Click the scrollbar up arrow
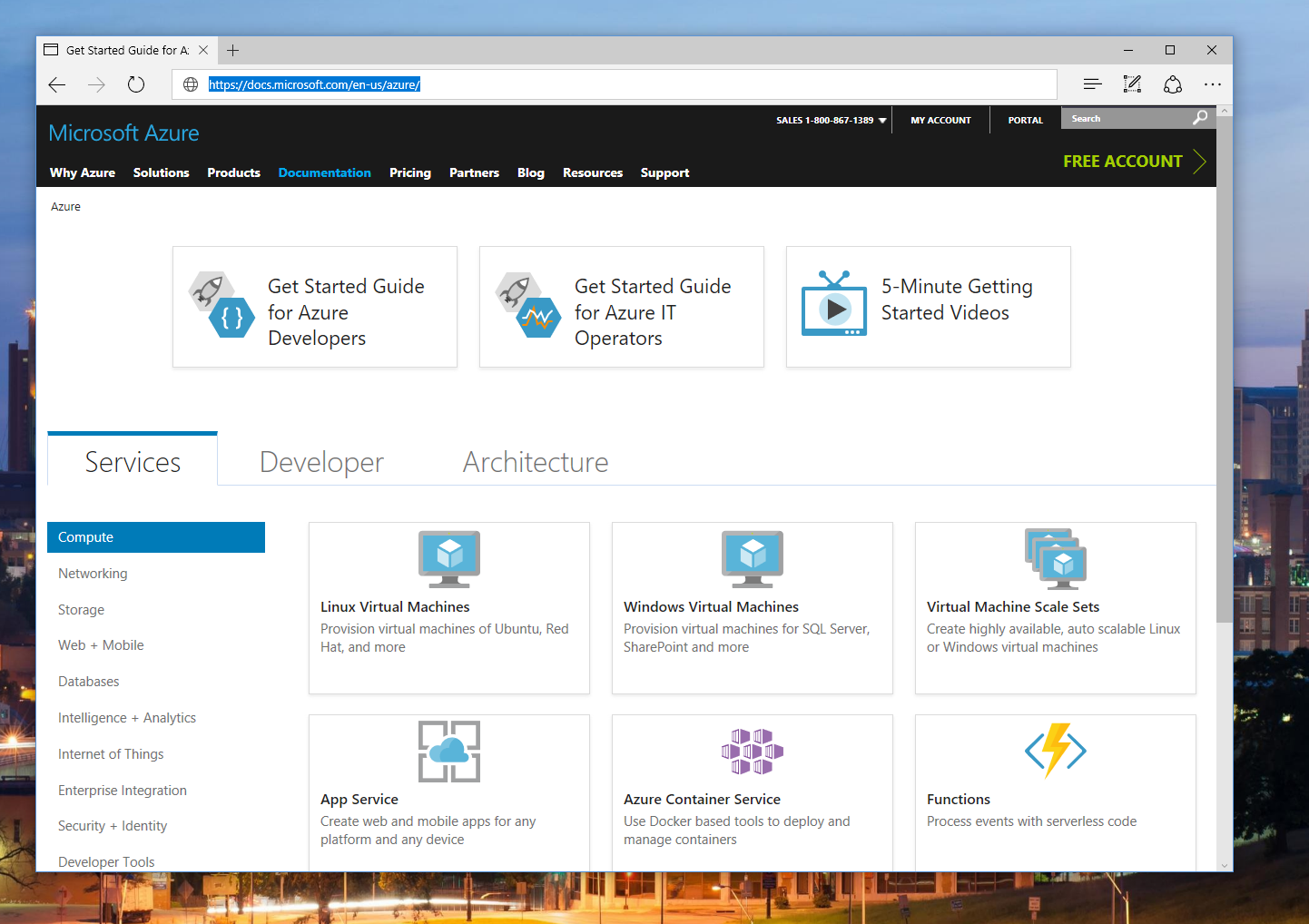Viewport: 1309px width, 924px height. [x=1225, y=111]
